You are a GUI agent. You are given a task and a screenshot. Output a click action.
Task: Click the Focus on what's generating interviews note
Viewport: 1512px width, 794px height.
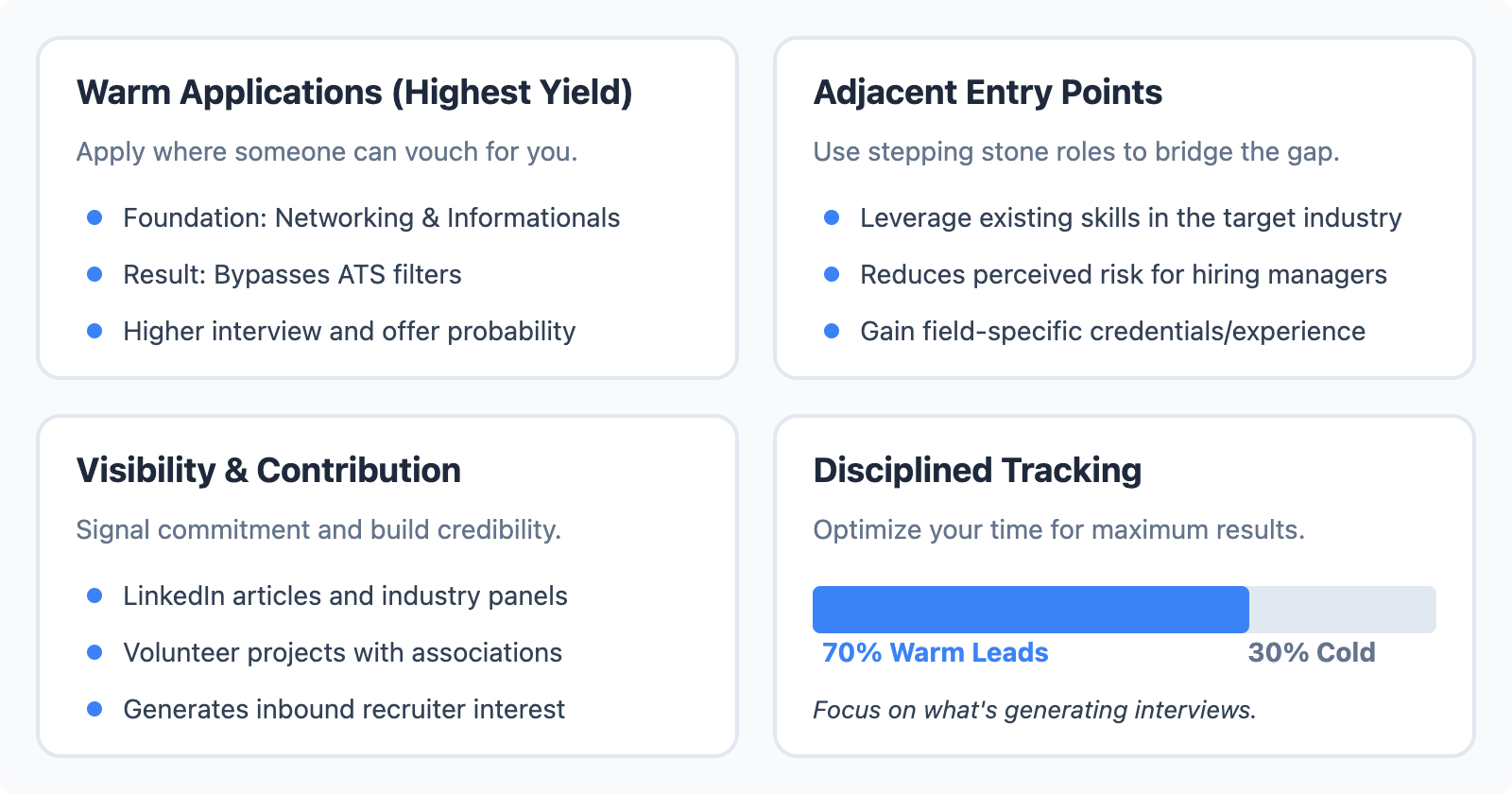[x=1035, y=710]
